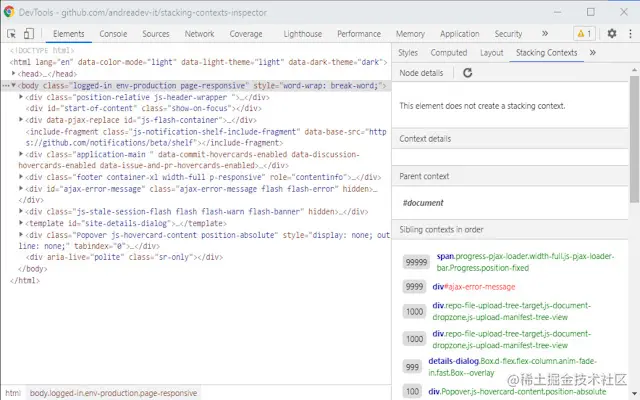Screen dimensions: 640x400
Task: Show more main panel tabs
Action: [x=545, y=34]
